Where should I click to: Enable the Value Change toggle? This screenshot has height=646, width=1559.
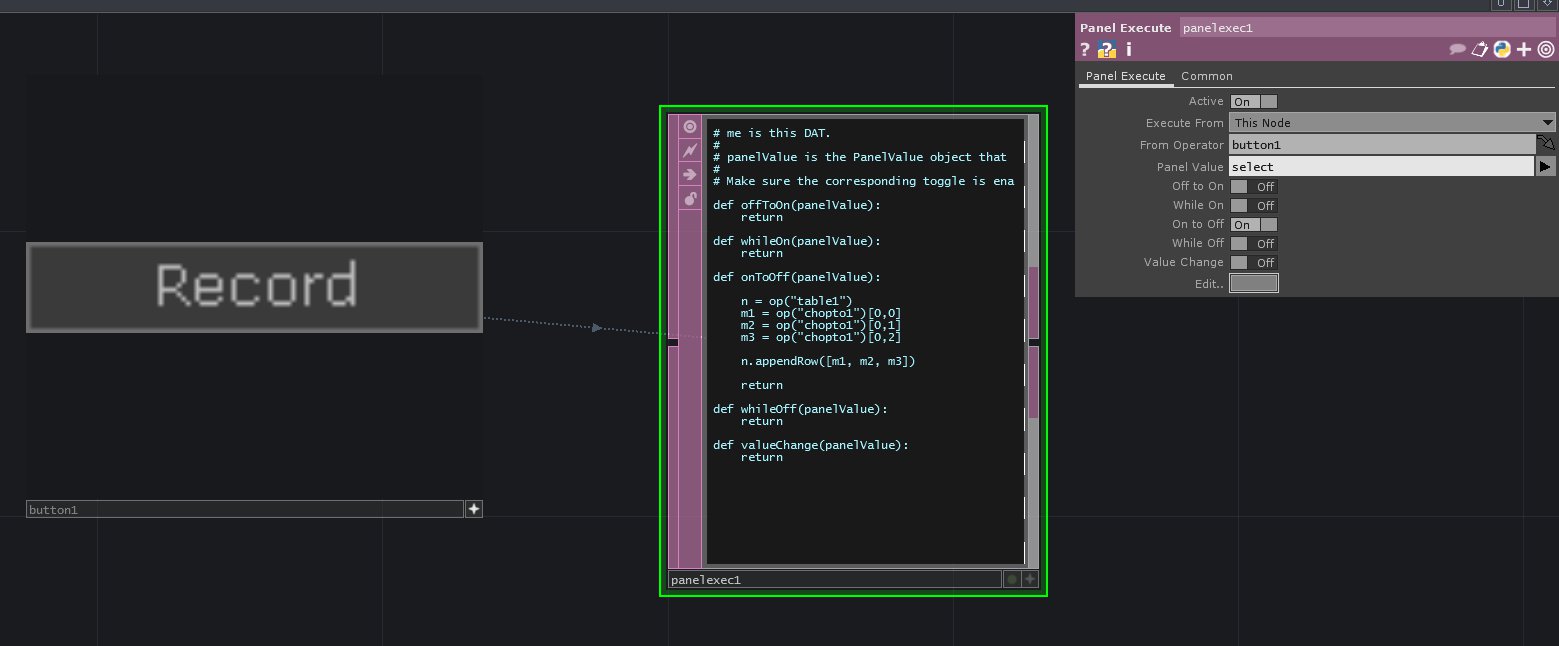[1253, 263]
